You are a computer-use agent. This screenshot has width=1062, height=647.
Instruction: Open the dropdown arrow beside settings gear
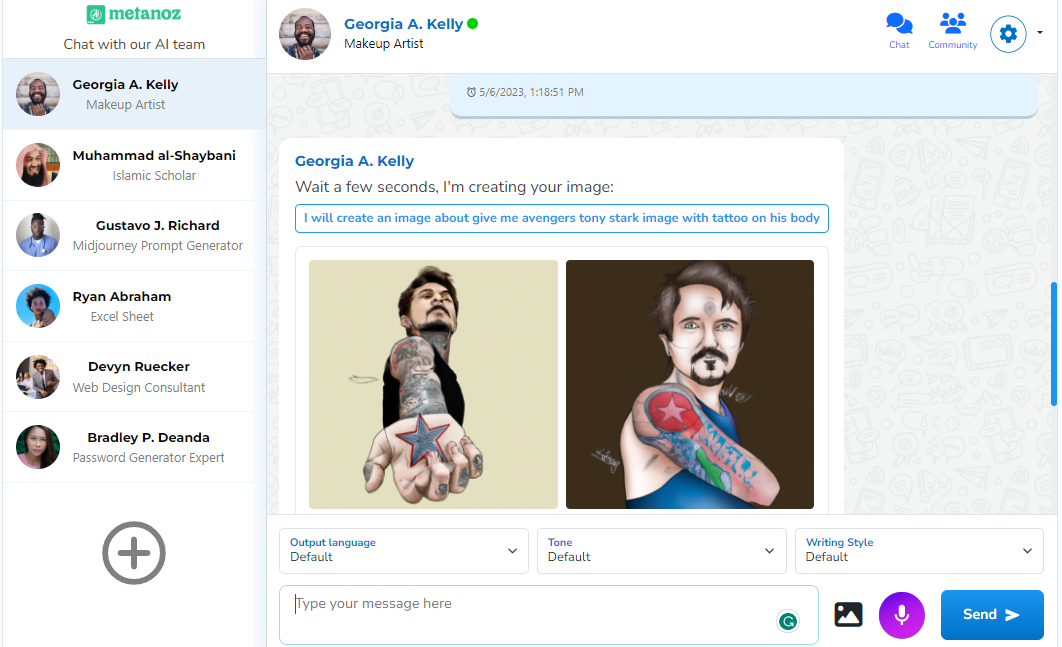point(1040,33)
